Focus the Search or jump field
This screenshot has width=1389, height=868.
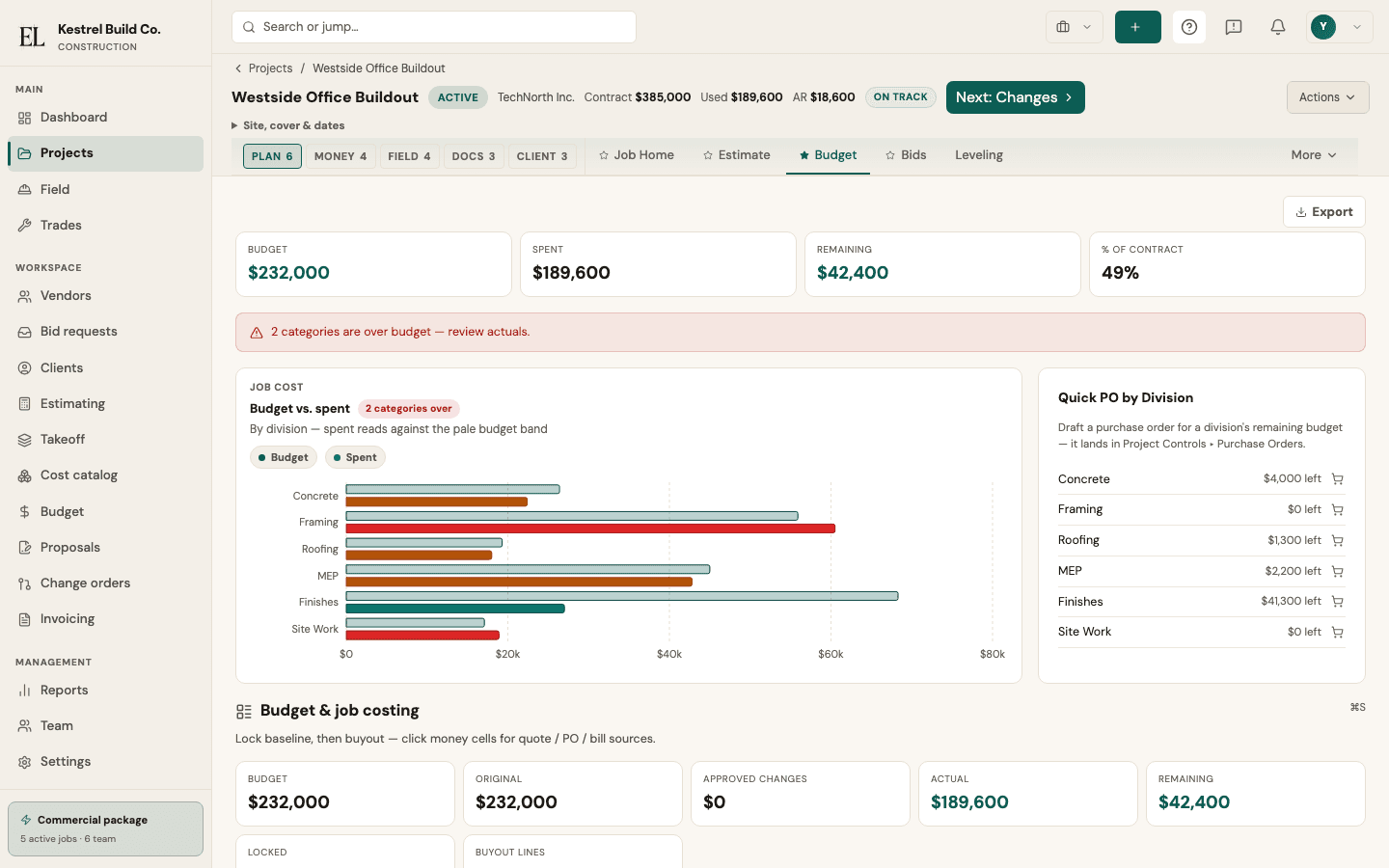(434, 27)
